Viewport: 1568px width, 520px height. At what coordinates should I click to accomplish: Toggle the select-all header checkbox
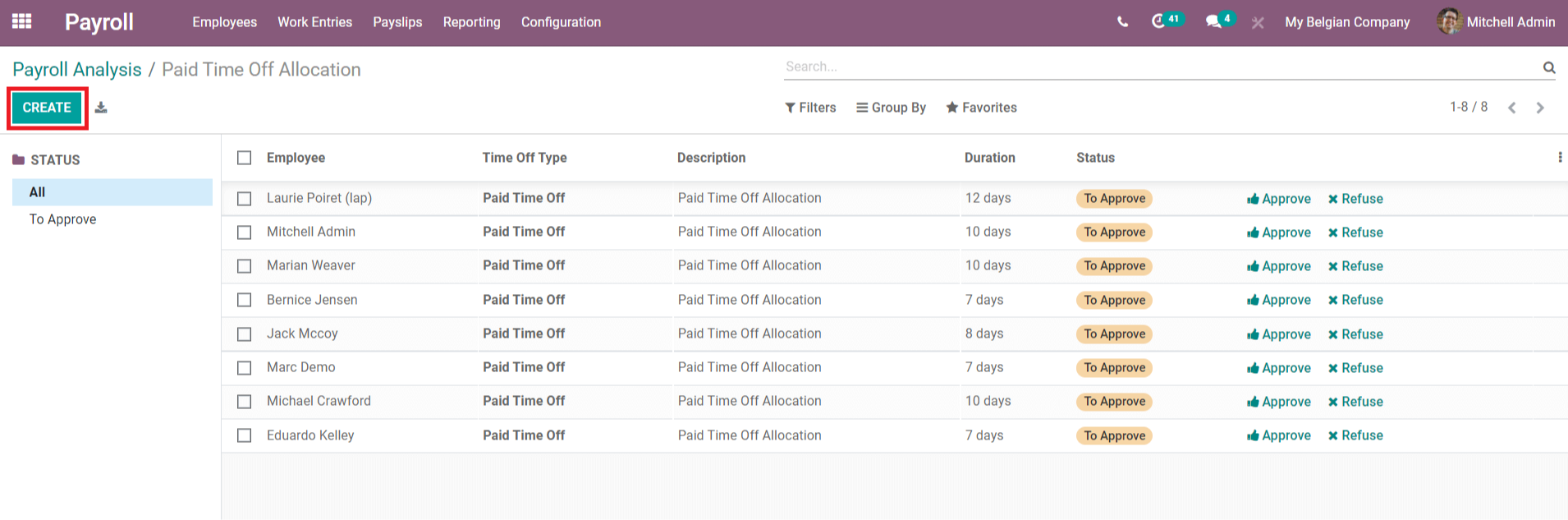coord(245,158)
